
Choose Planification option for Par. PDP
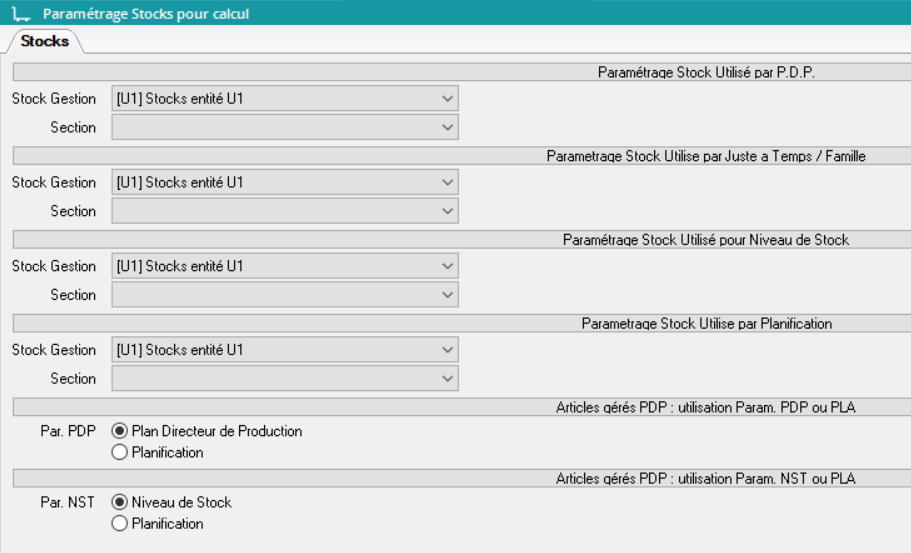click(120, 453)
